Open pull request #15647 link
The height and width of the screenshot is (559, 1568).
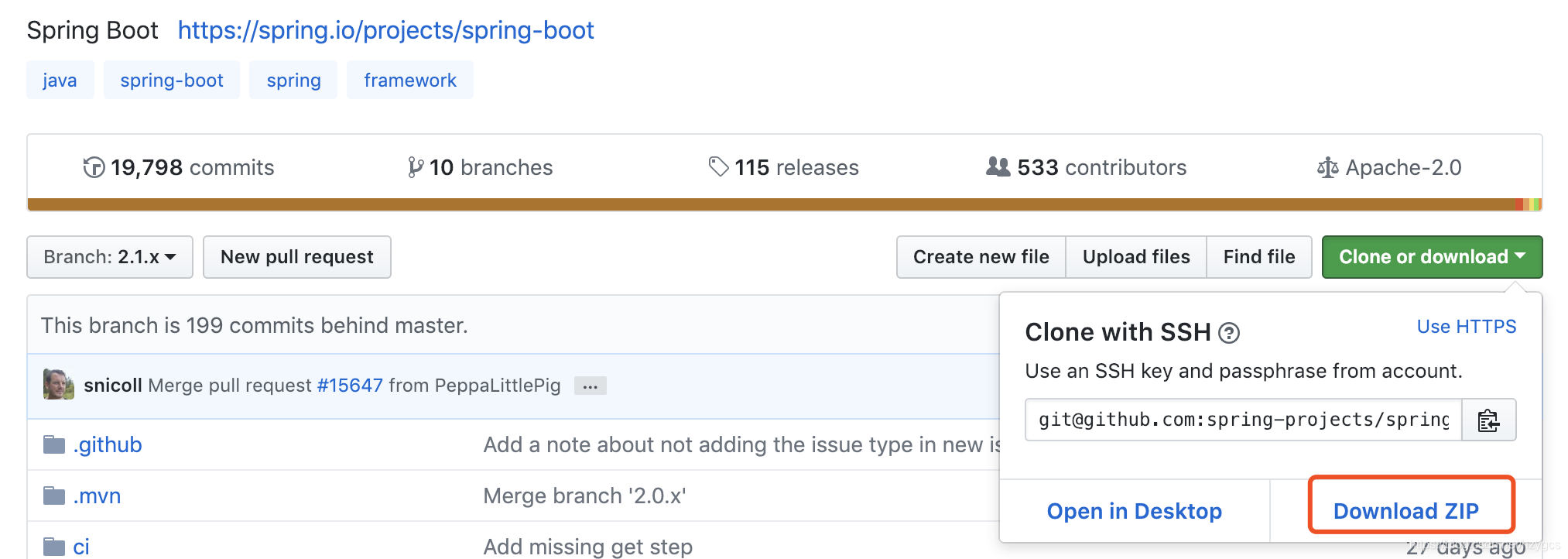(x=350, y=386)
